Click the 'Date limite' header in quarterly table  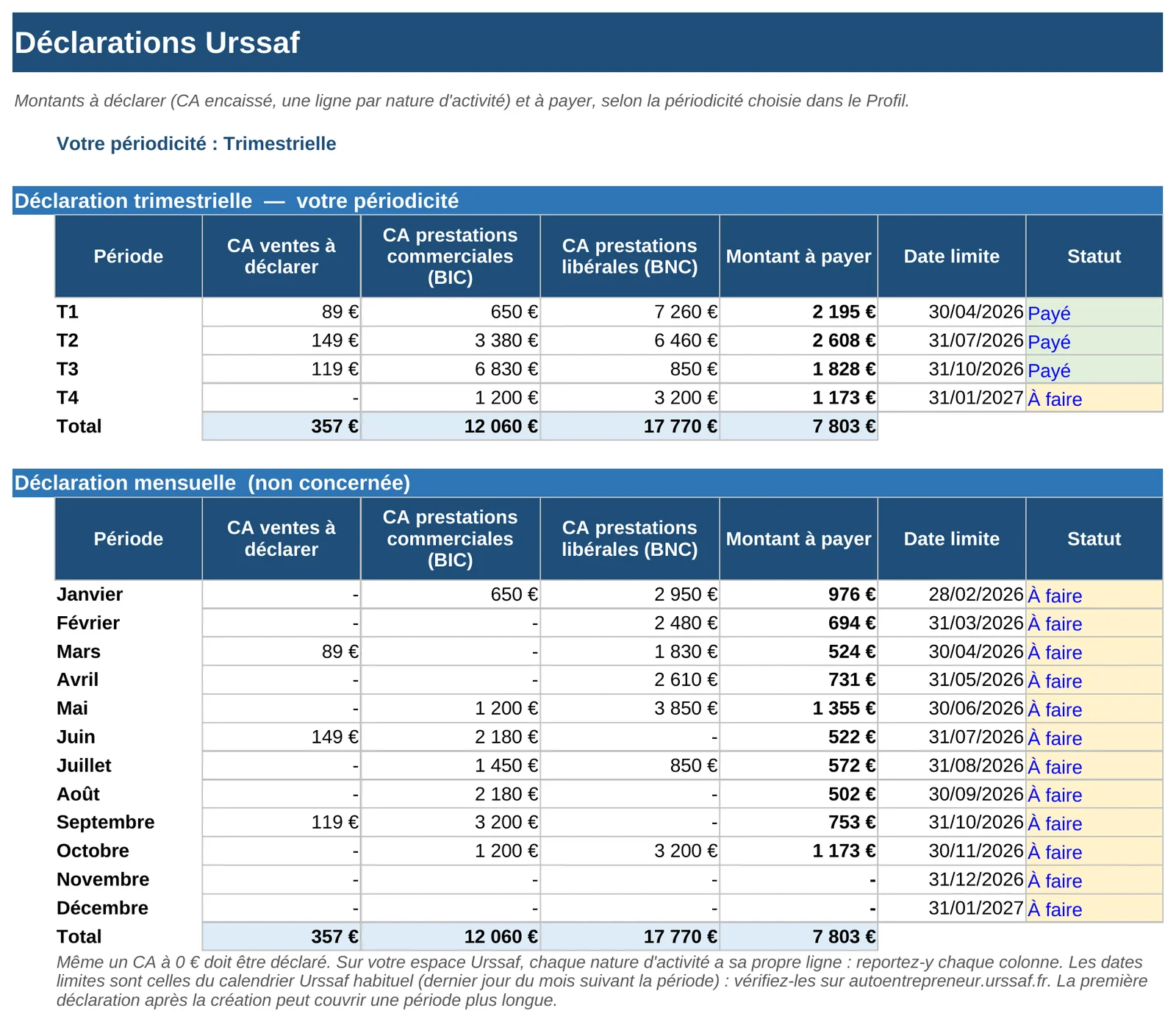952,257
